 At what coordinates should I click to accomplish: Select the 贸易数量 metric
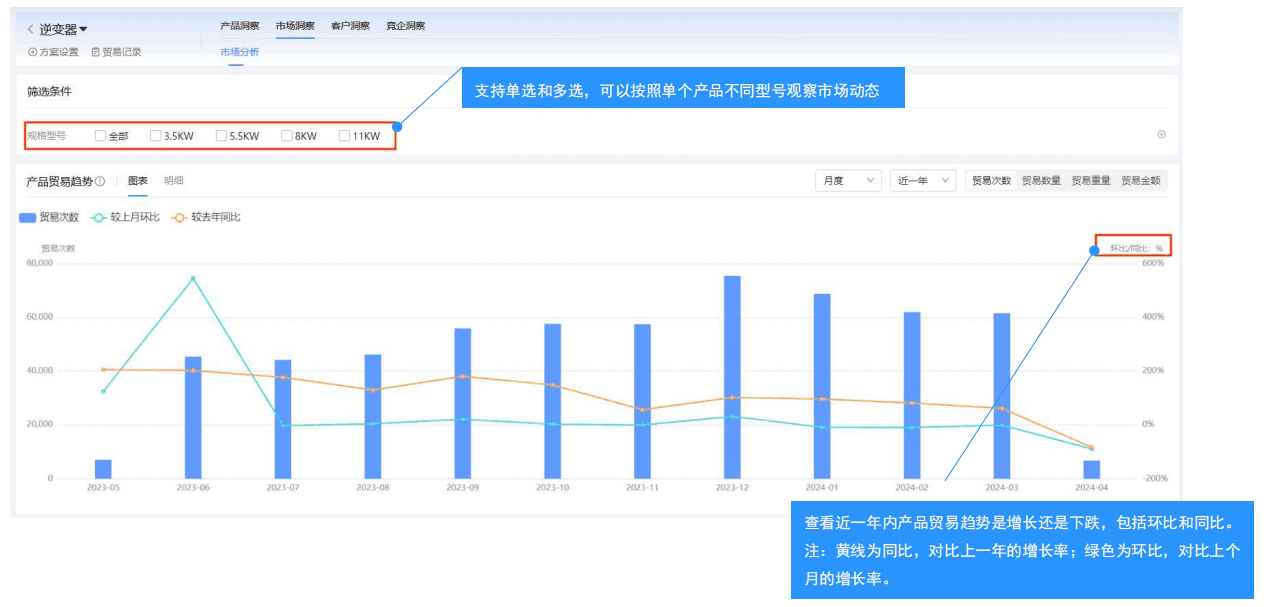tap(1041, 180)
